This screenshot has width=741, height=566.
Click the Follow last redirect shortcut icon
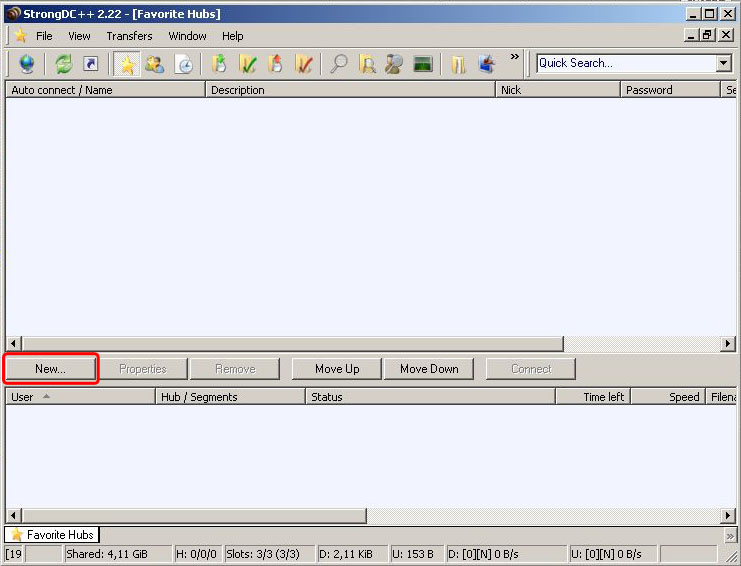point(91,64)
